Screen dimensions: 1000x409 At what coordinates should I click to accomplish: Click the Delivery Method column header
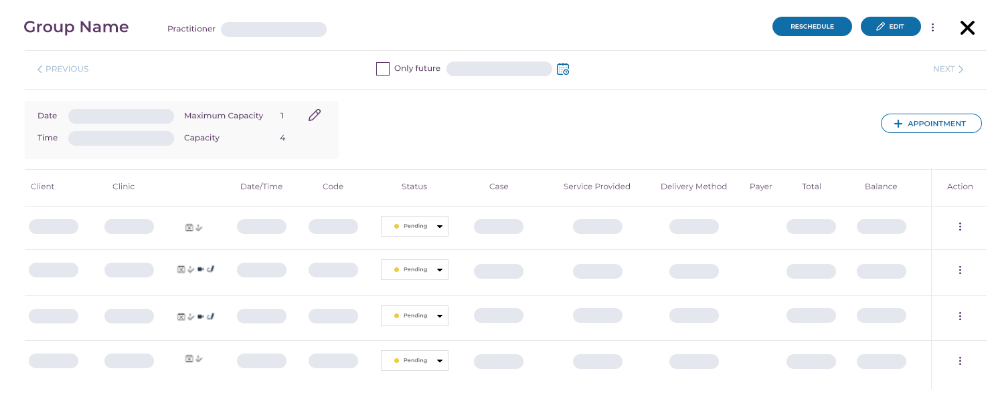pos(694,186)
